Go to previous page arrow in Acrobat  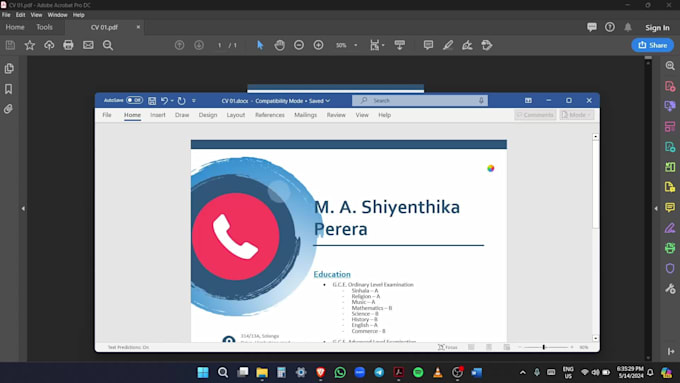tap(179, 45)
